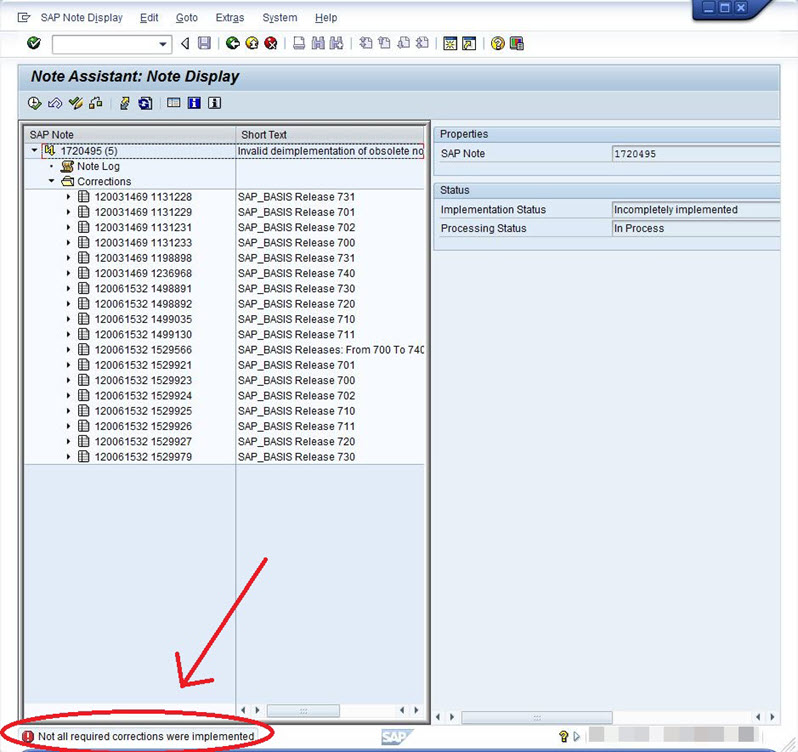Viewport: 798px width, 752px height.
Task: Click the status message Not all required corrections
Action: tap(146, 736)
